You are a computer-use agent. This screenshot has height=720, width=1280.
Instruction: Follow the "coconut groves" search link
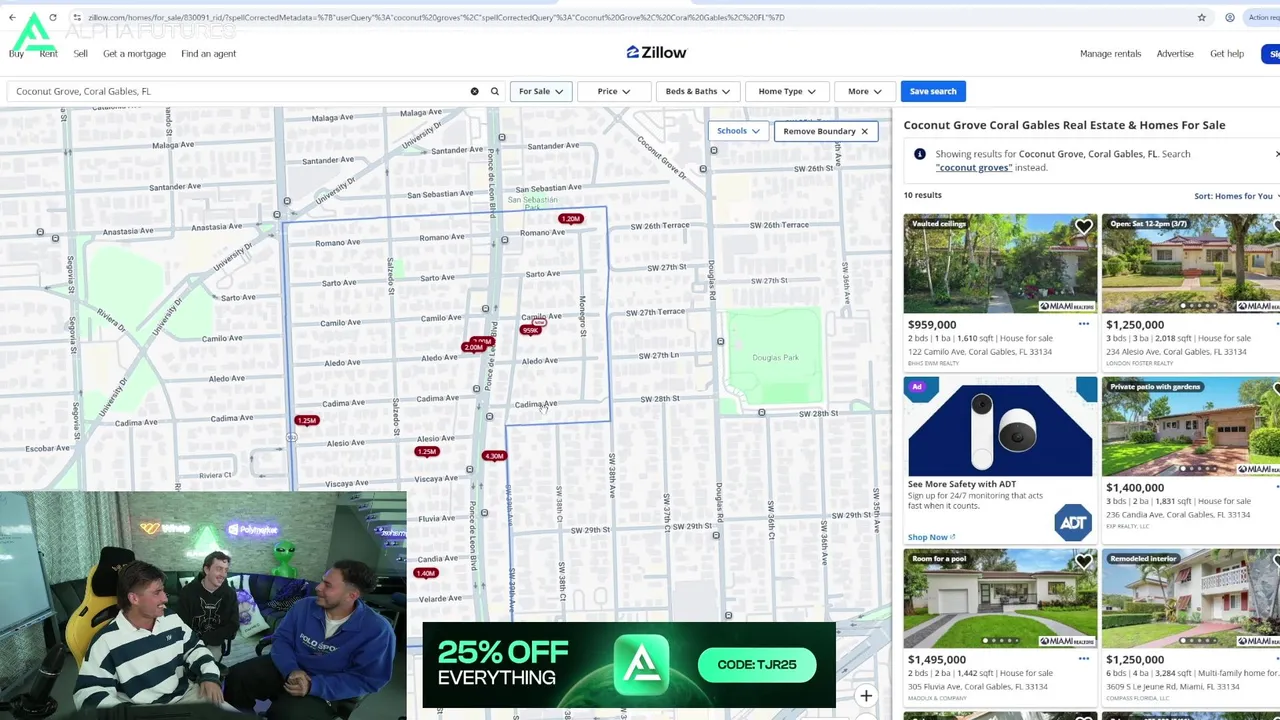[x=974, y=168]
